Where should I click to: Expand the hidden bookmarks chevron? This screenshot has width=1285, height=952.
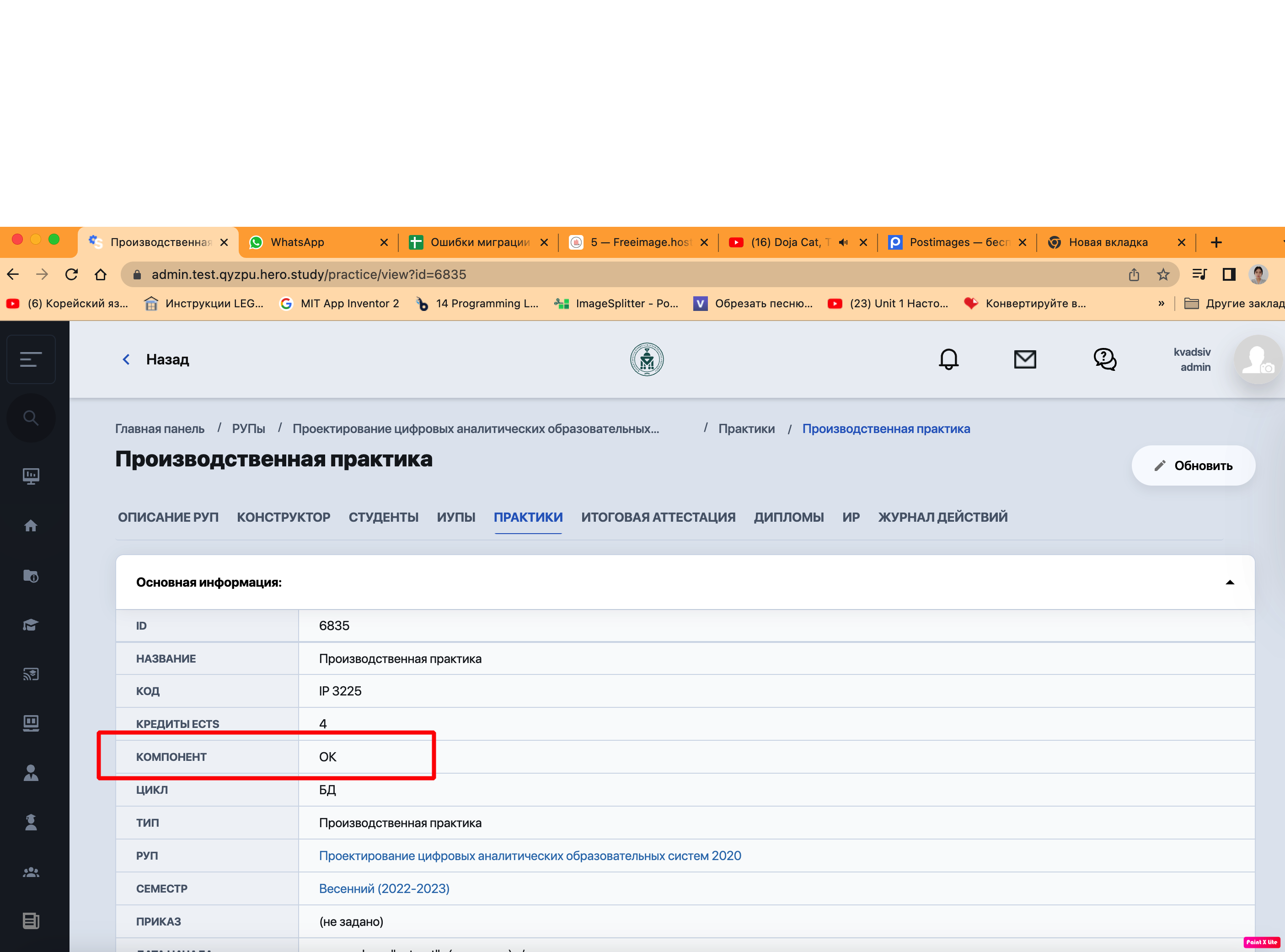click(1161, 303)
